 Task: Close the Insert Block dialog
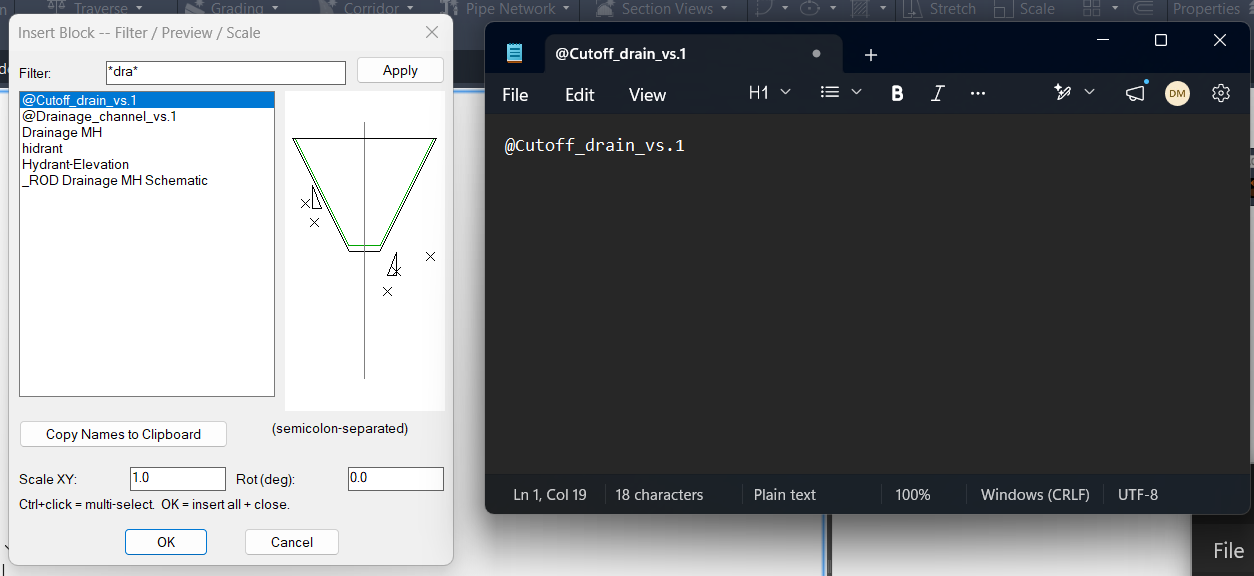432,32
